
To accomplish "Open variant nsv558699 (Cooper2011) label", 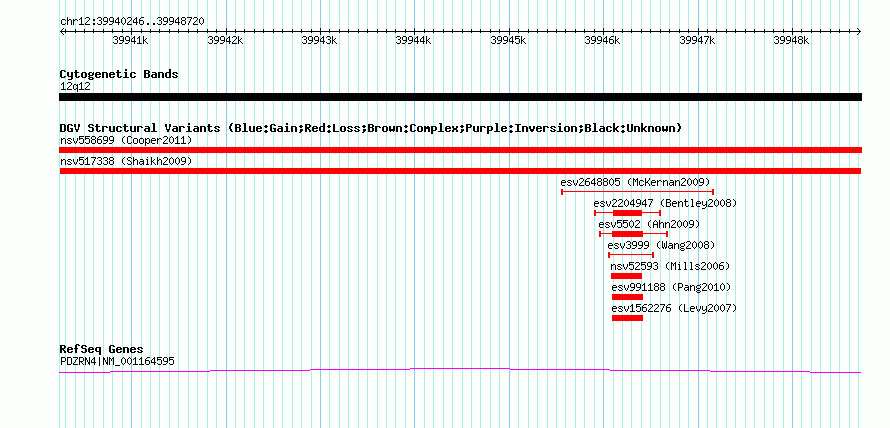I will (126, 140).
